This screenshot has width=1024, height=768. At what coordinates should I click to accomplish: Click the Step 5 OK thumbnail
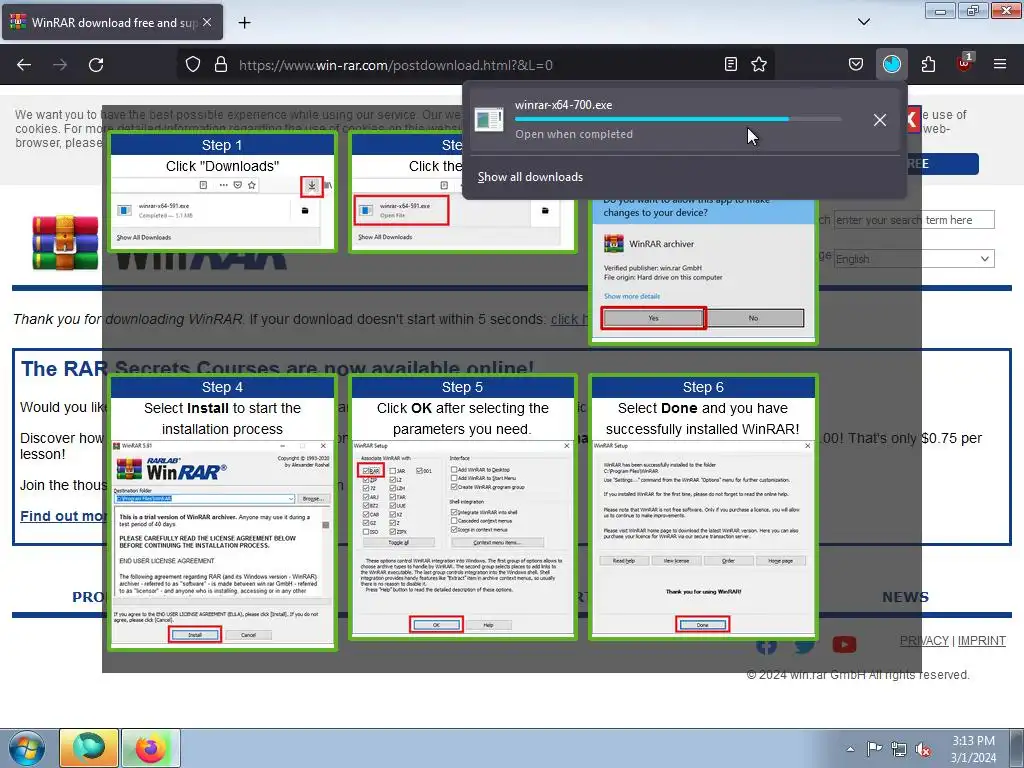pyautogui.click(x=462, y=507)
